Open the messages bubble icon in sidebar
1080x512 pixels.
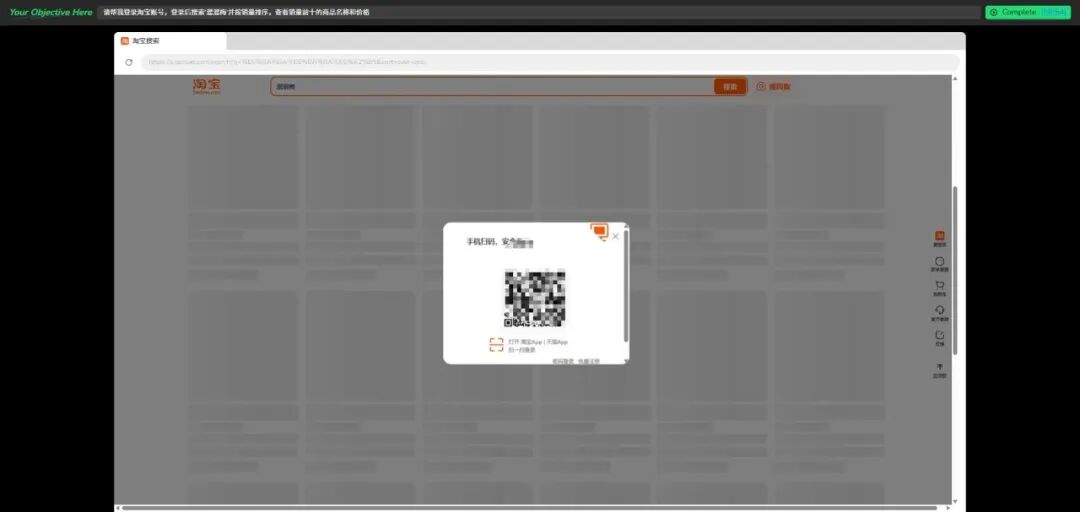pyautogui.click(x=939, y=264)
